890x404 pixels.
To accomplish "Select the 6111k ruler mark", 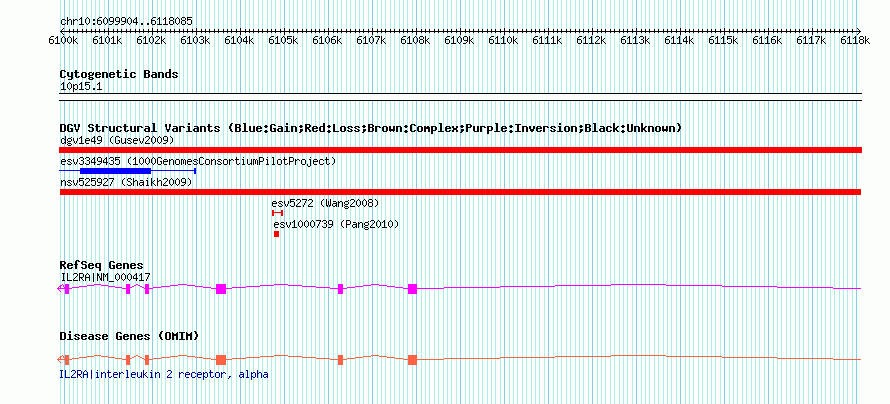I will pyautogui.click(x=546, y=40).
